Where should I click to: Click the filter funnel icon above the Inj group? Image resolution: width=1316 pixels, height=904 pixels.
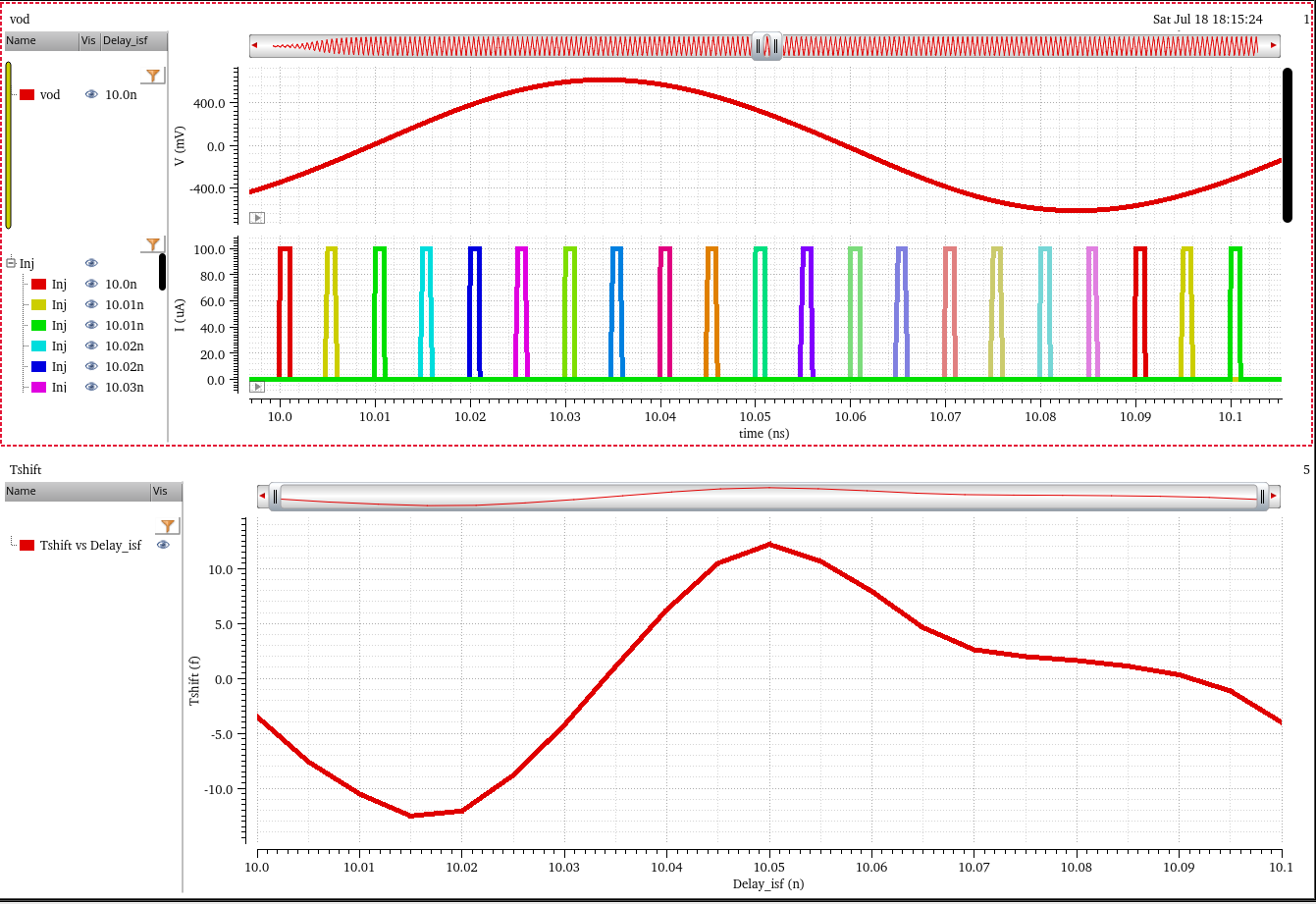154,243
